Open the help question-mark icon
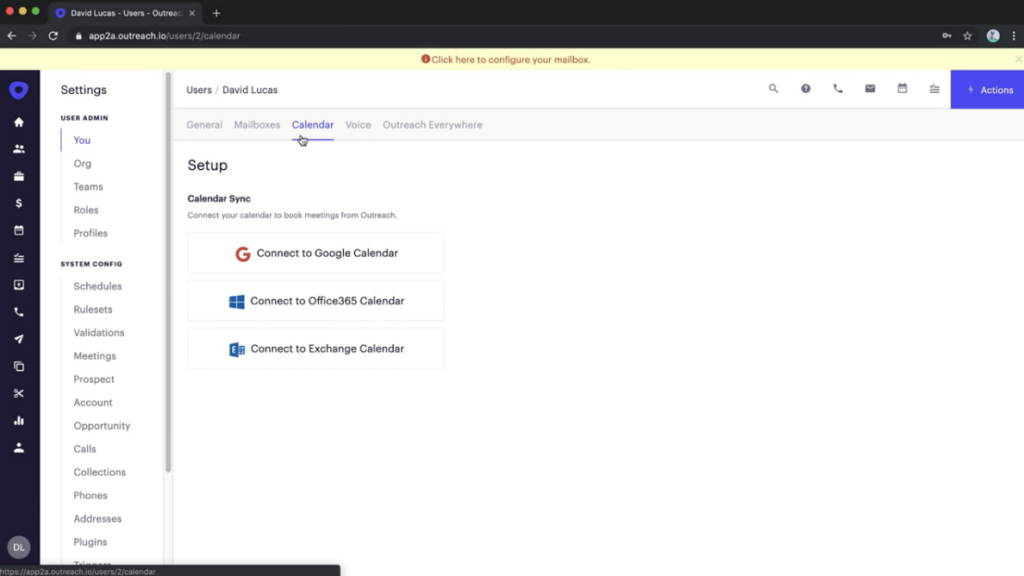The image size is (1024, 576). click(x=806, y=89)
